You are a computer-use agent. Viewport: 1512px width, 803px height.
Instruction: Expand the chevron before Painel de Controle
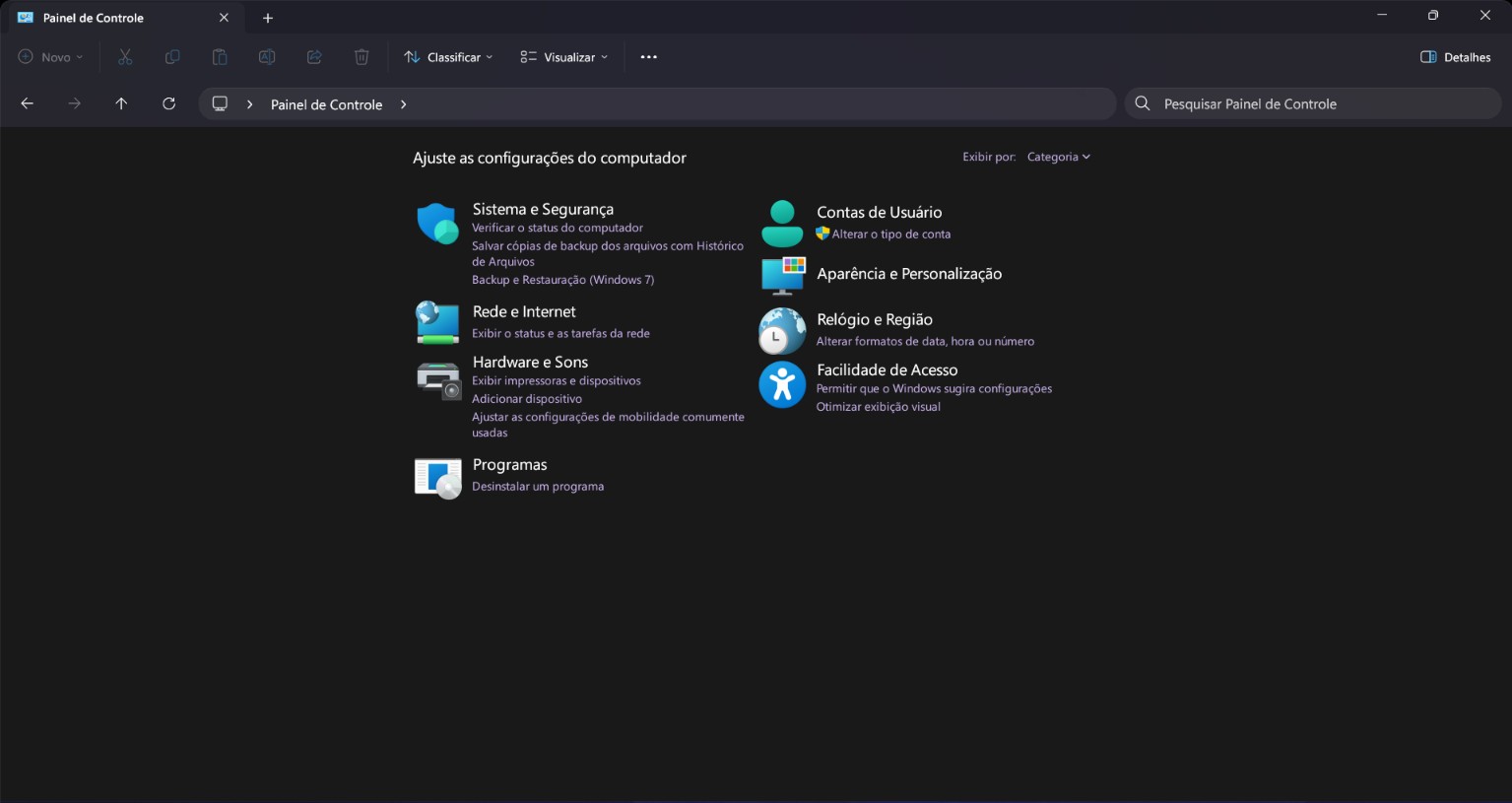point(249,104)
